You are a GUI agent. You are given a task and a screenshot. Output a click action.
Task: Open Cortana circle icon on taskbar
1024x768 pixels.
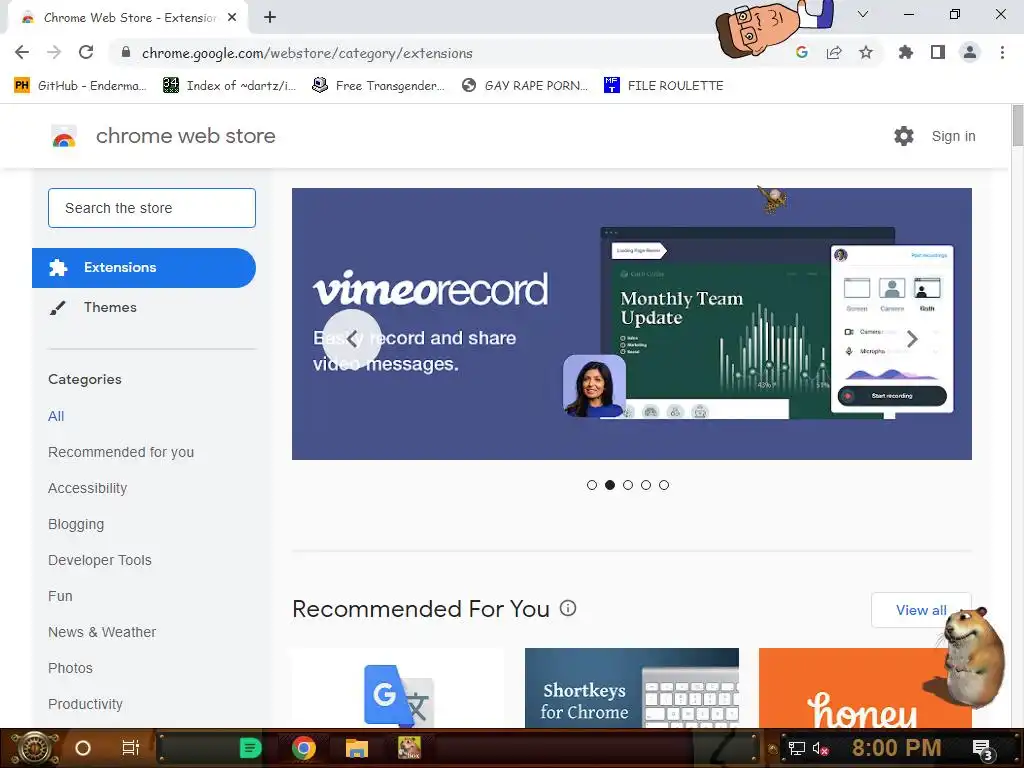click(83, 748)
